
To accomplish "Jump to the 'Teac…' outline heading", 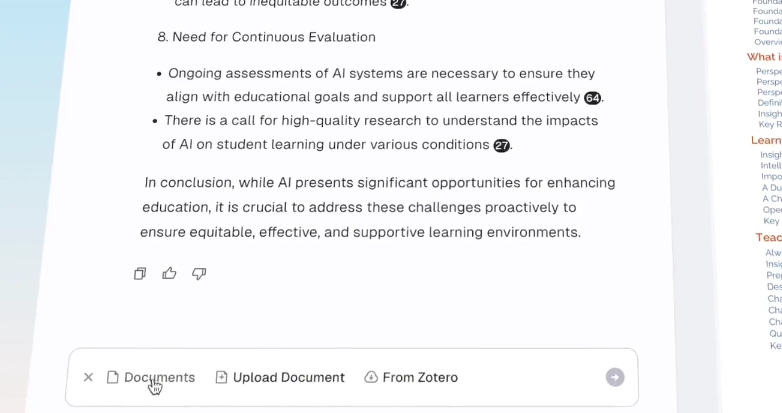I will pos(768,237).
